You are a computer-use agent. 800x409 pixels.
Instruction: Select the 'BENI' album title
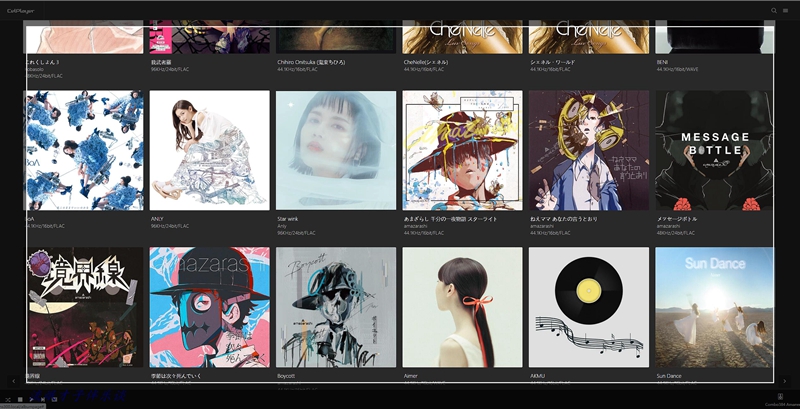point(662,62)
